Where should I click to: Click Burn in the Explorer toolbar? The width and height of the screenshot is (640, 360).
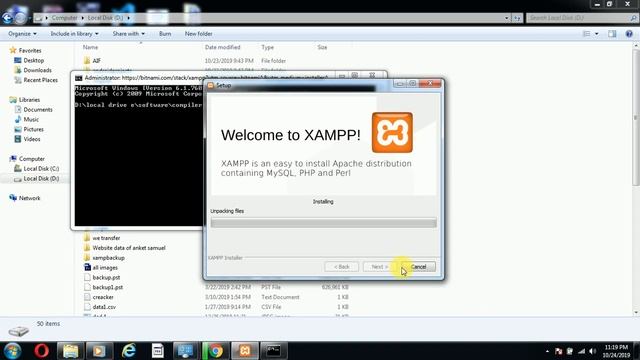pyautogui.click(x=165, y=34)
